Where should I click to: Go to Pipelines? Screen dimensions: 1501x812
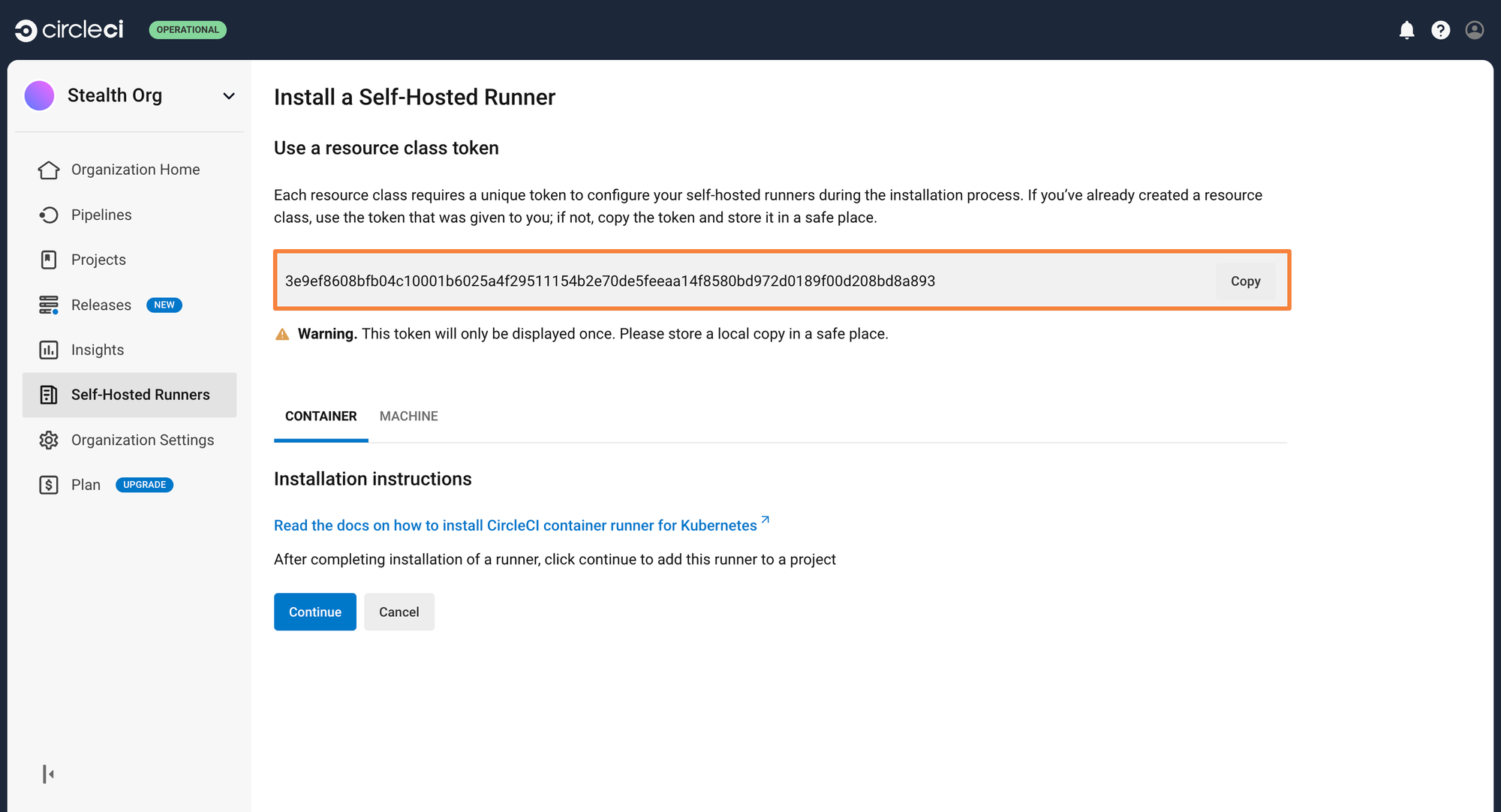(129, 215)
